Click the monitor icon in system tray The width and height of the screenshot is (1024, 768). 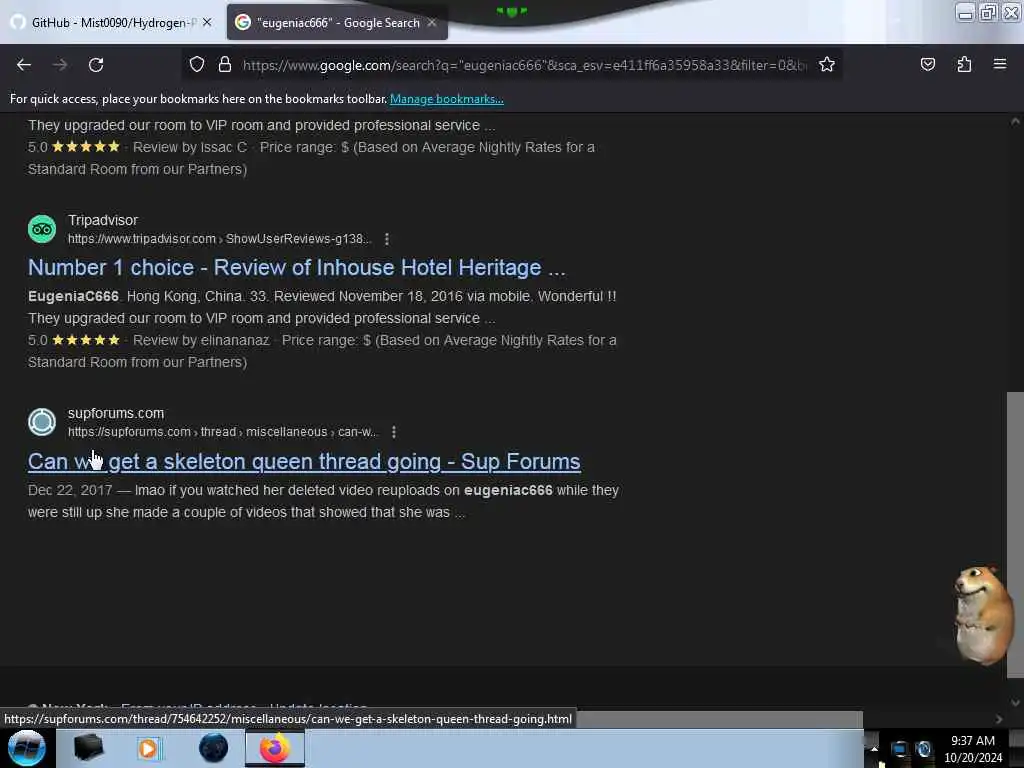point(899,749)
